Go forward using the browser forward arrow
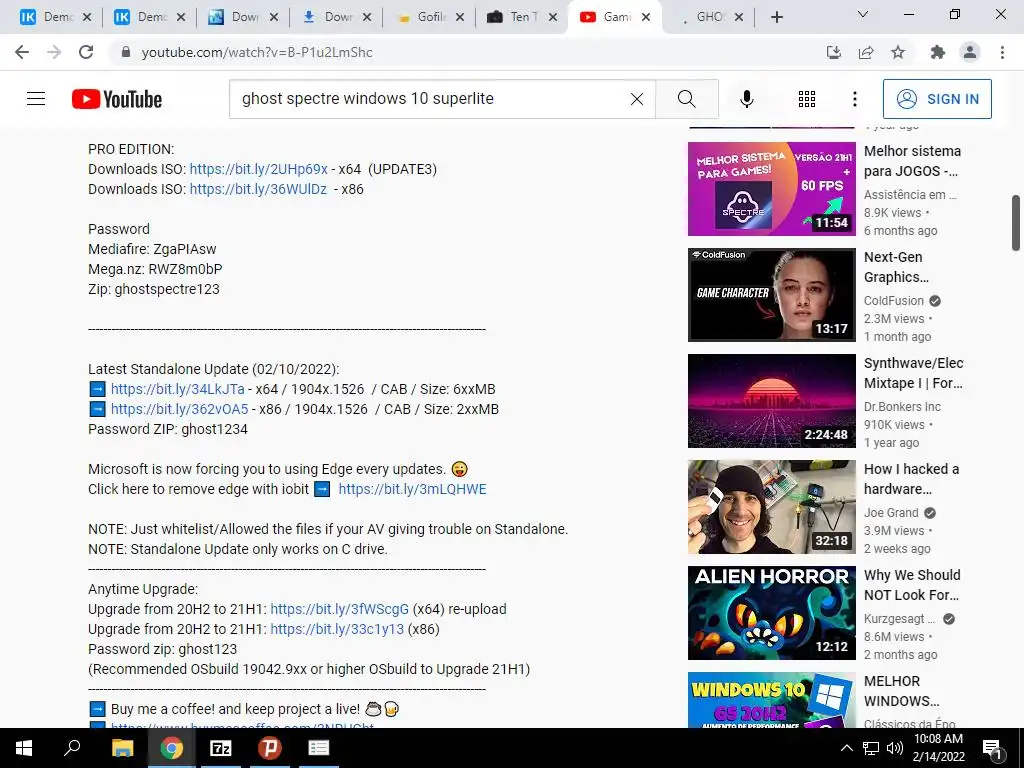The image size is (1024, 768). (x=54, y=52)
